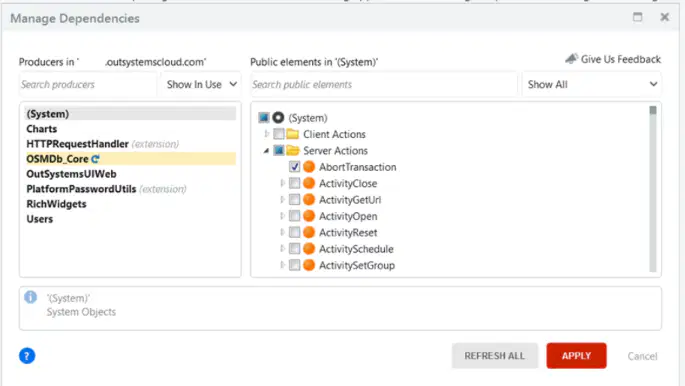
Task: Select the (System) producer
Action: (x=130, y=114)
